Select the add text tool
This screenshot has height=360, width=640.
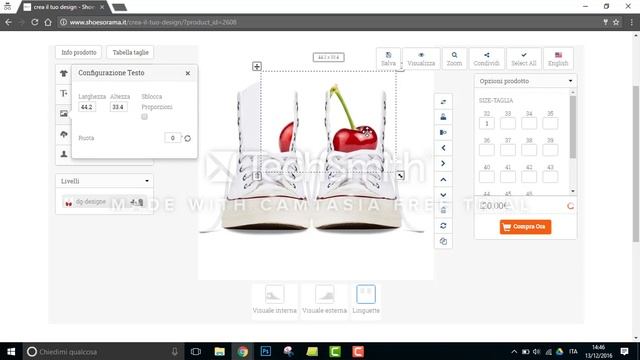pos(64,93)
